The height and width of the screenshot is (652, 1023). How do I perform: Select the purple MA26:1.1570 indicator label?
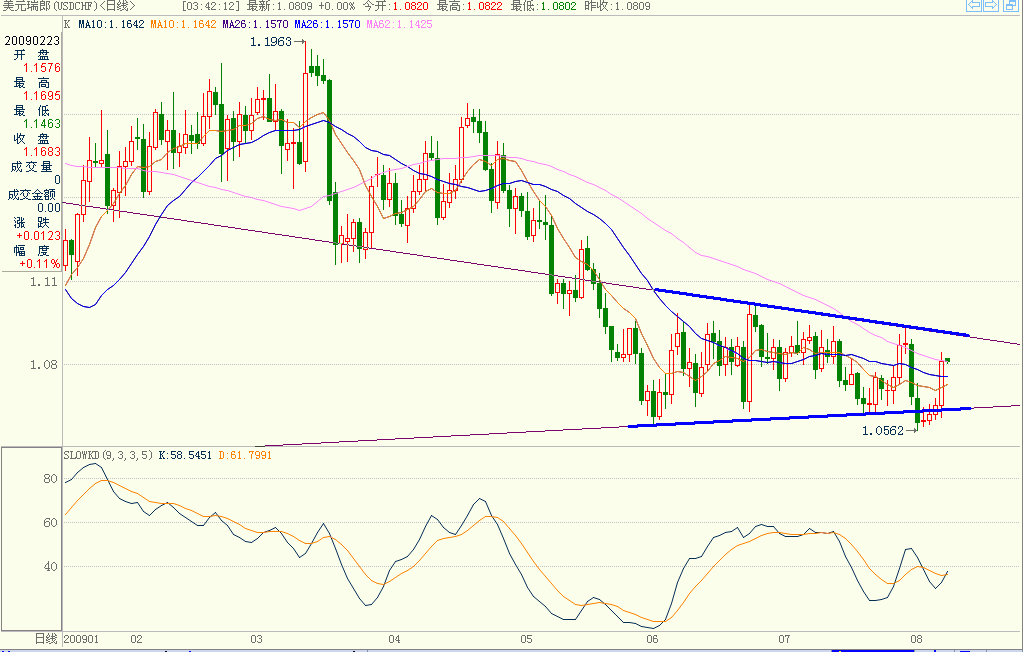point(255,24)
